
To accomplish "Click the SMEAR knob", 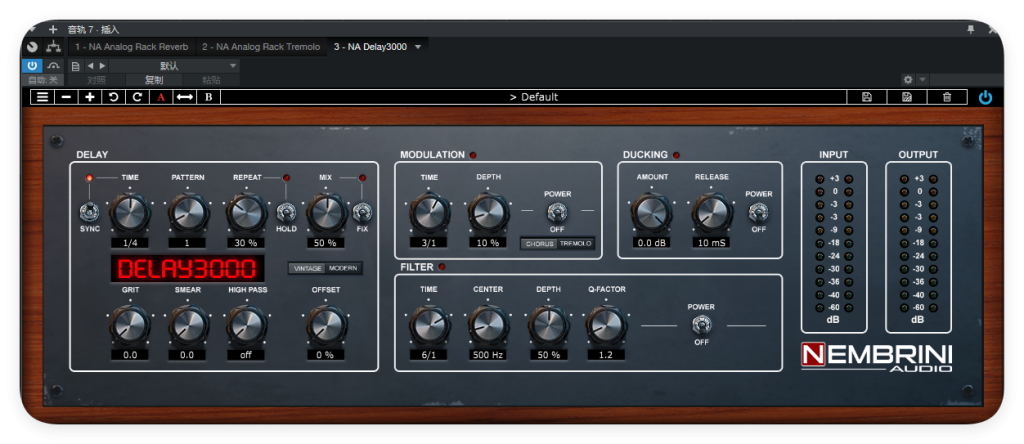I will (188, 325).
